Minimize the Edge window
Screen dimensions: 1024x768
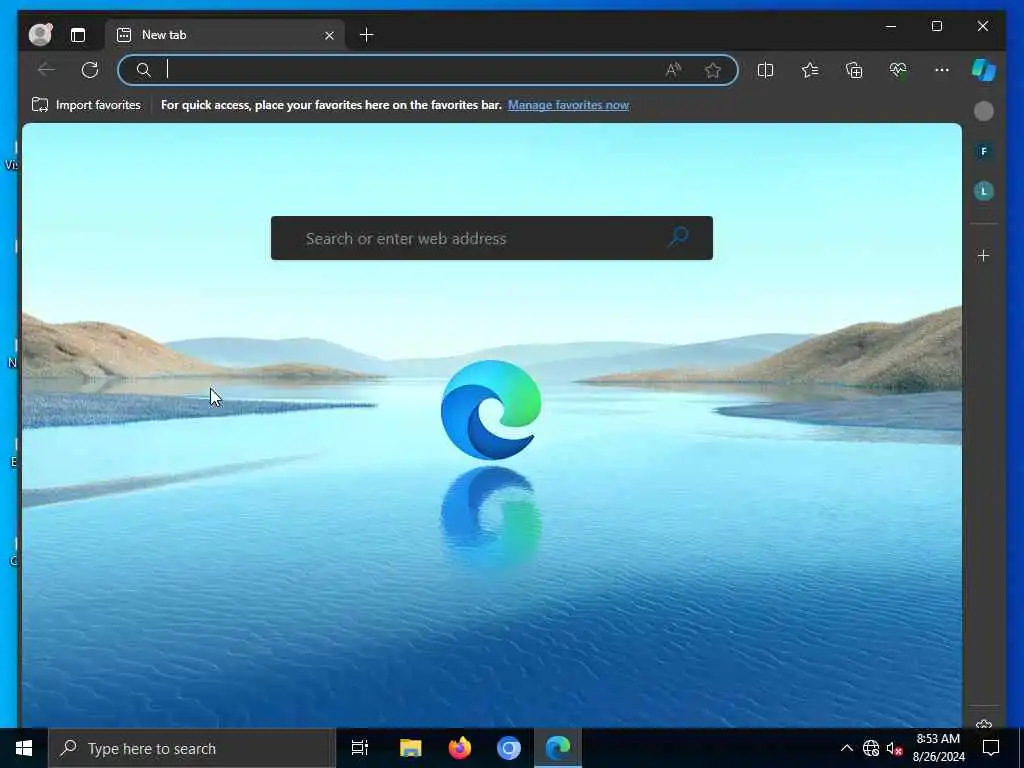tap(891, 27)
